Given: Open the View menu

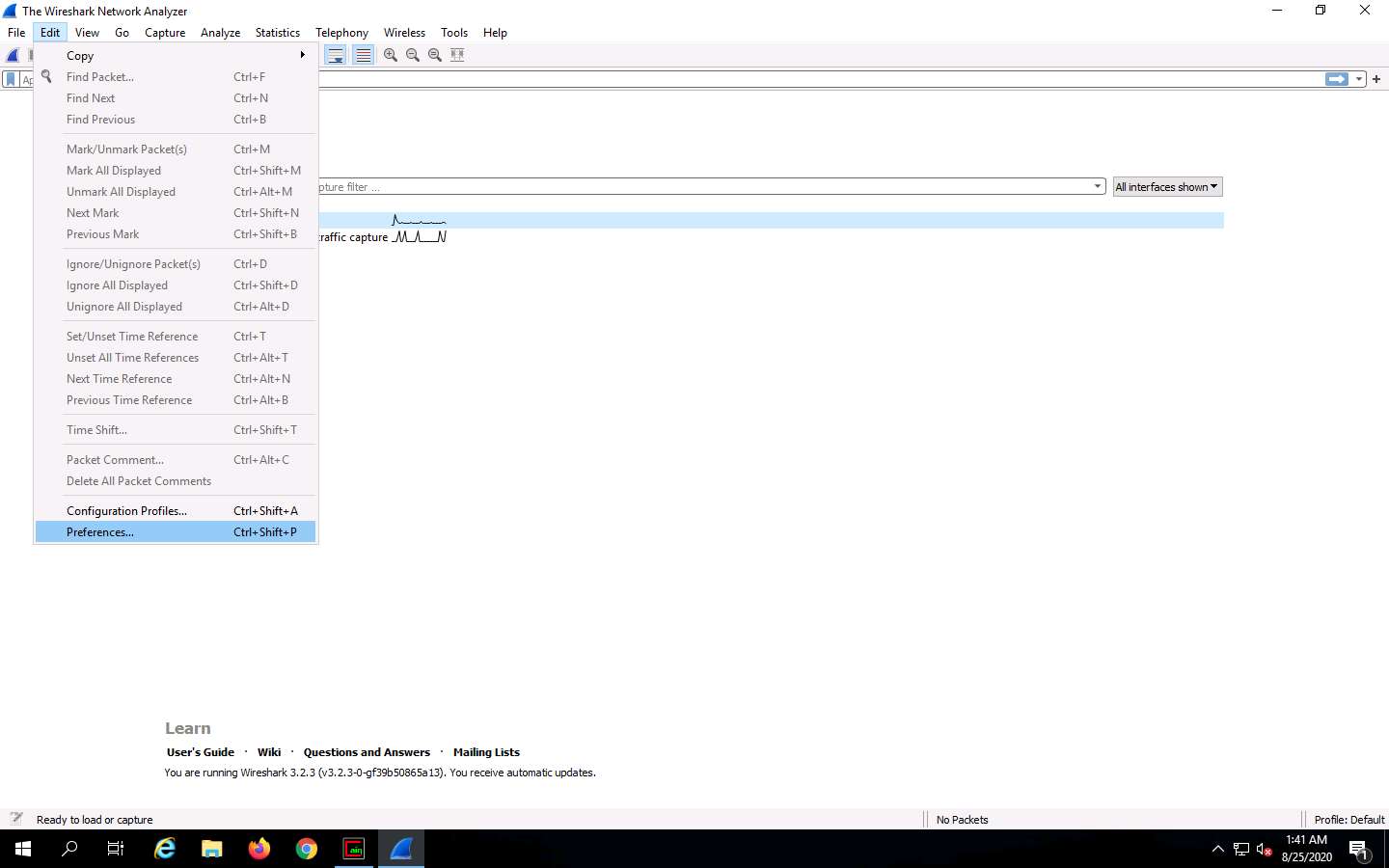Looking at the screenshot, I should click(87, 32).
